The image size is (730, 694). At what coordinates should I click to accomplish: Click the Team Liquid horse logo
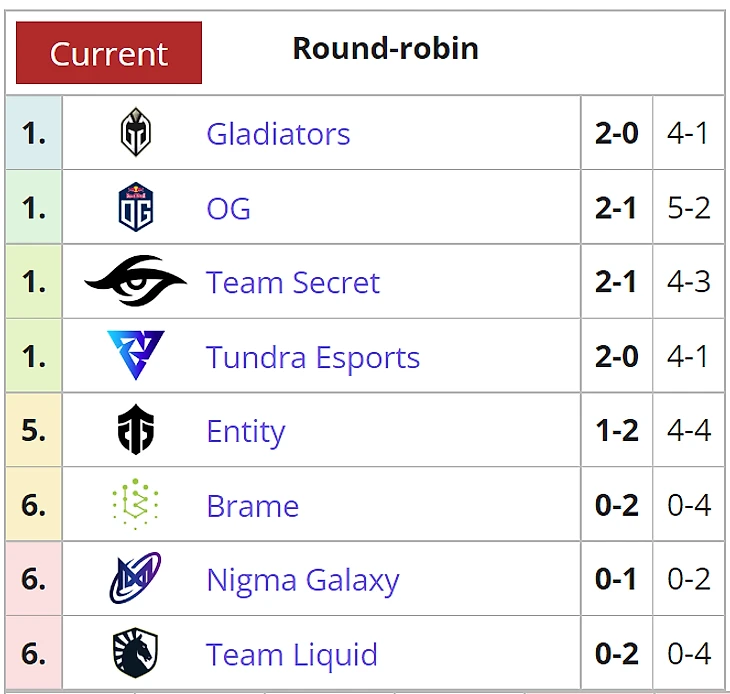pyautogui.click(x=135, y=654)
